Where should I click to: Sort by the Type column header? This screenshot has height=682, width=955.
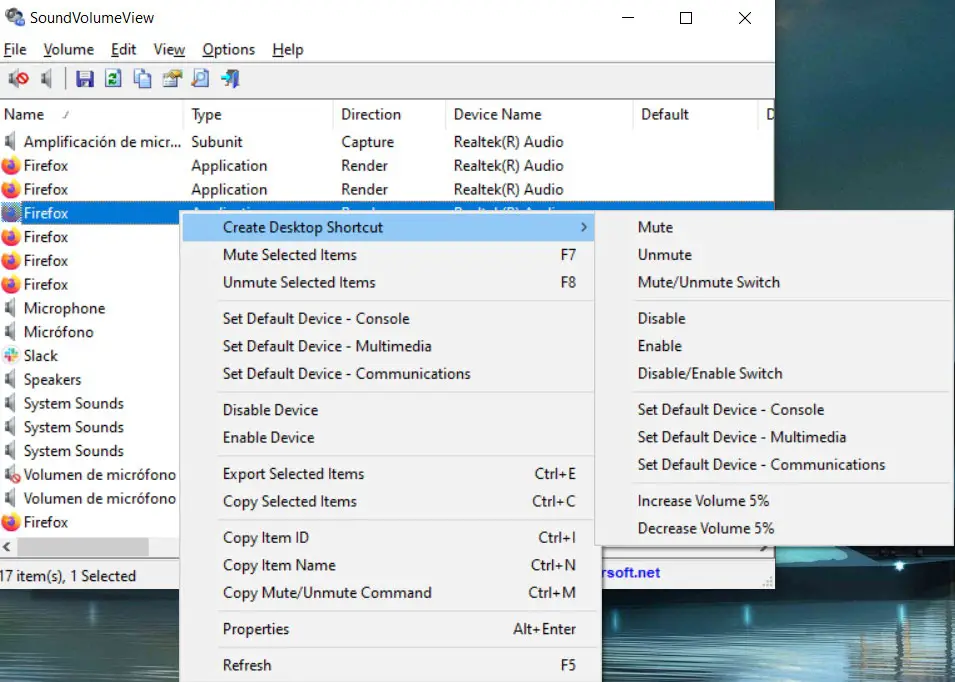(258, 114)
